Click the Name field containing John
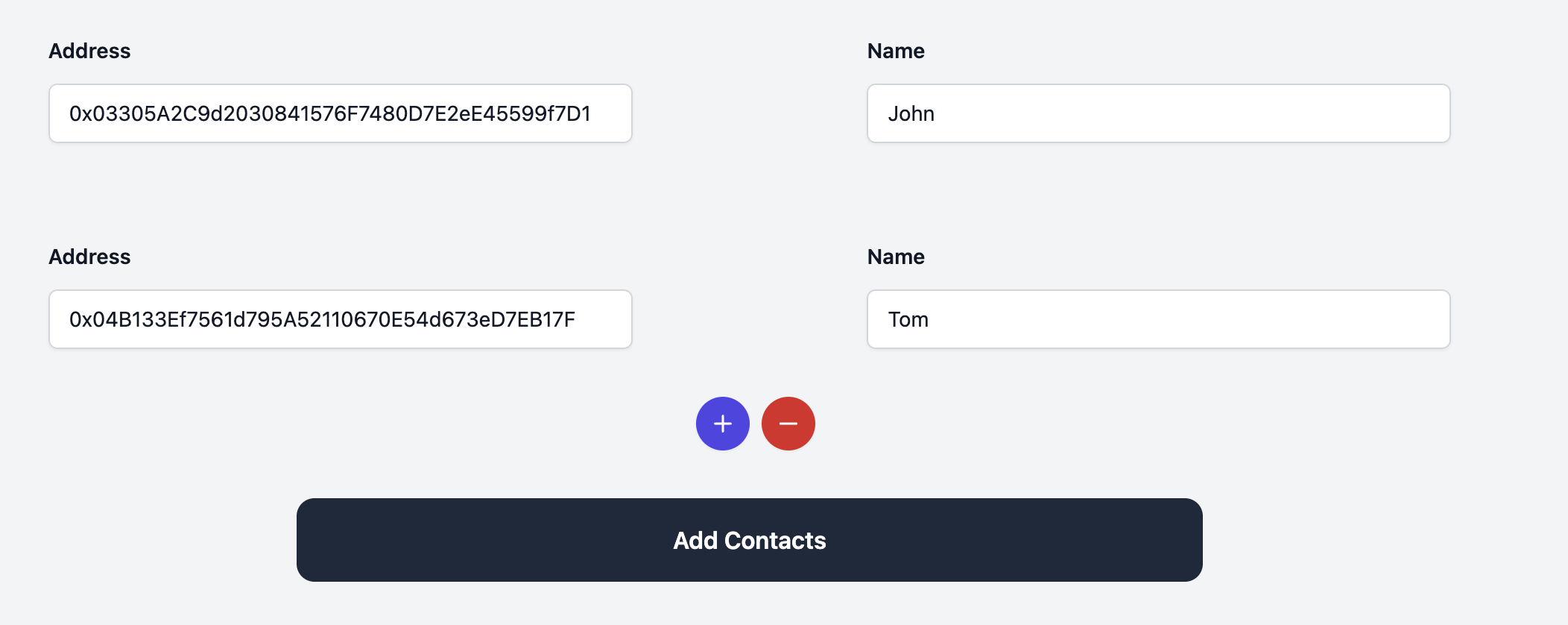Screen dimensions: 1568x625 [1158, 113]
